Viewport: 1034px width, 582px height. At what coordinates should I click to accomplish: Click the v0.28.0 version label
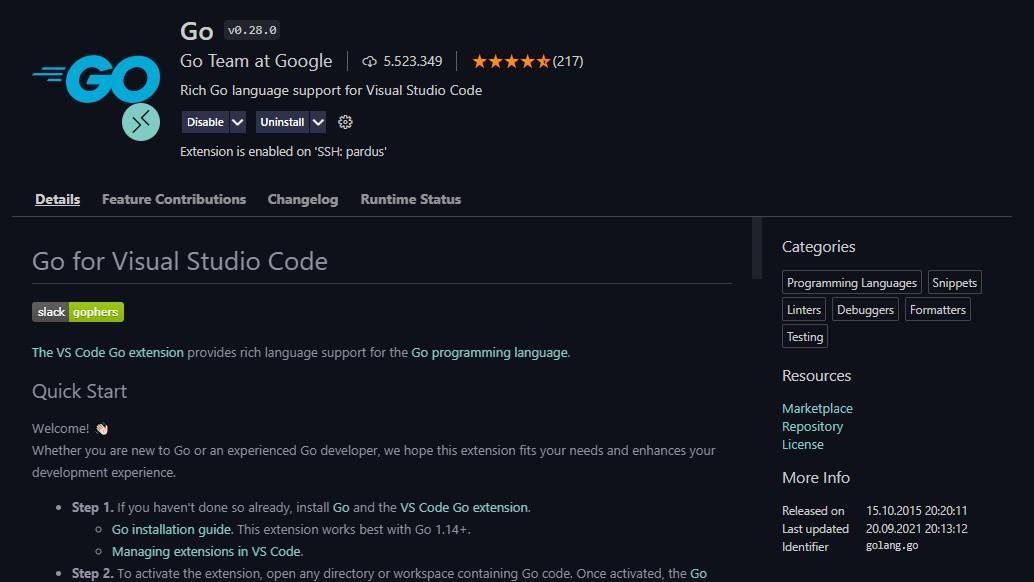[x=252, y=30]
